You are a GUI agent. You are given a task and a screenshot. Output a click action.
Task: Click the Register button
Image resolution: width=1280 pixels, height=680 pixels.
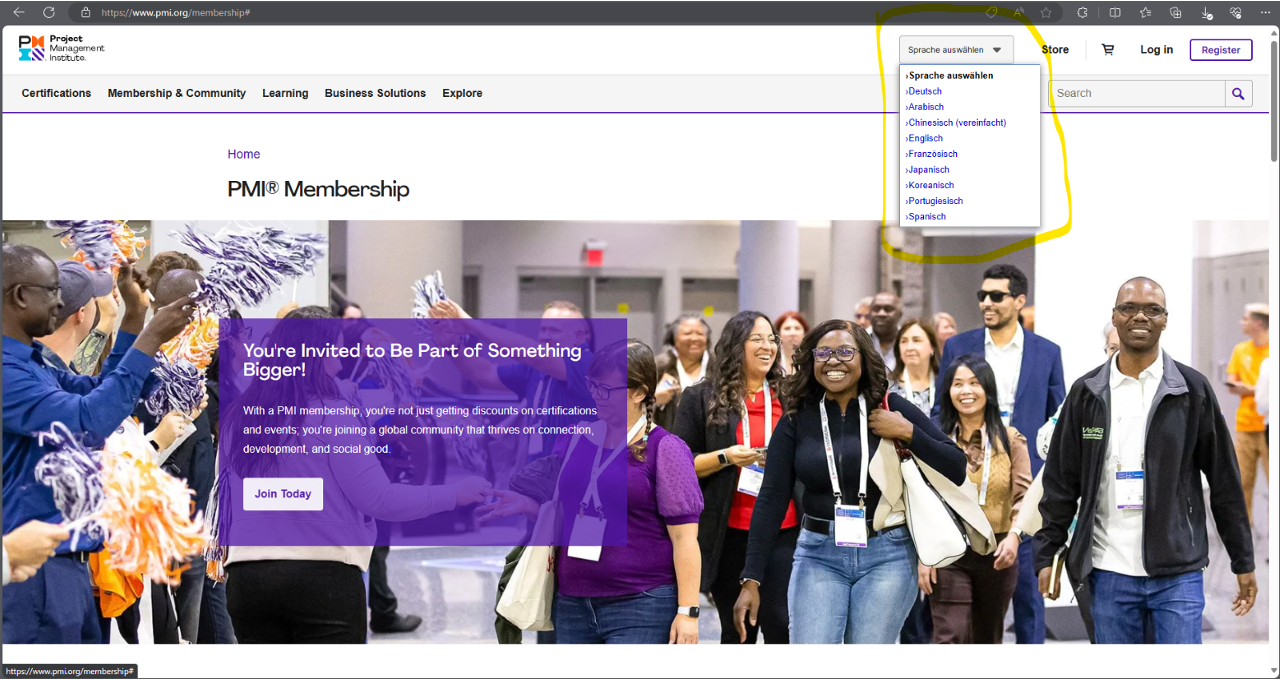(x=1220, y=50)
